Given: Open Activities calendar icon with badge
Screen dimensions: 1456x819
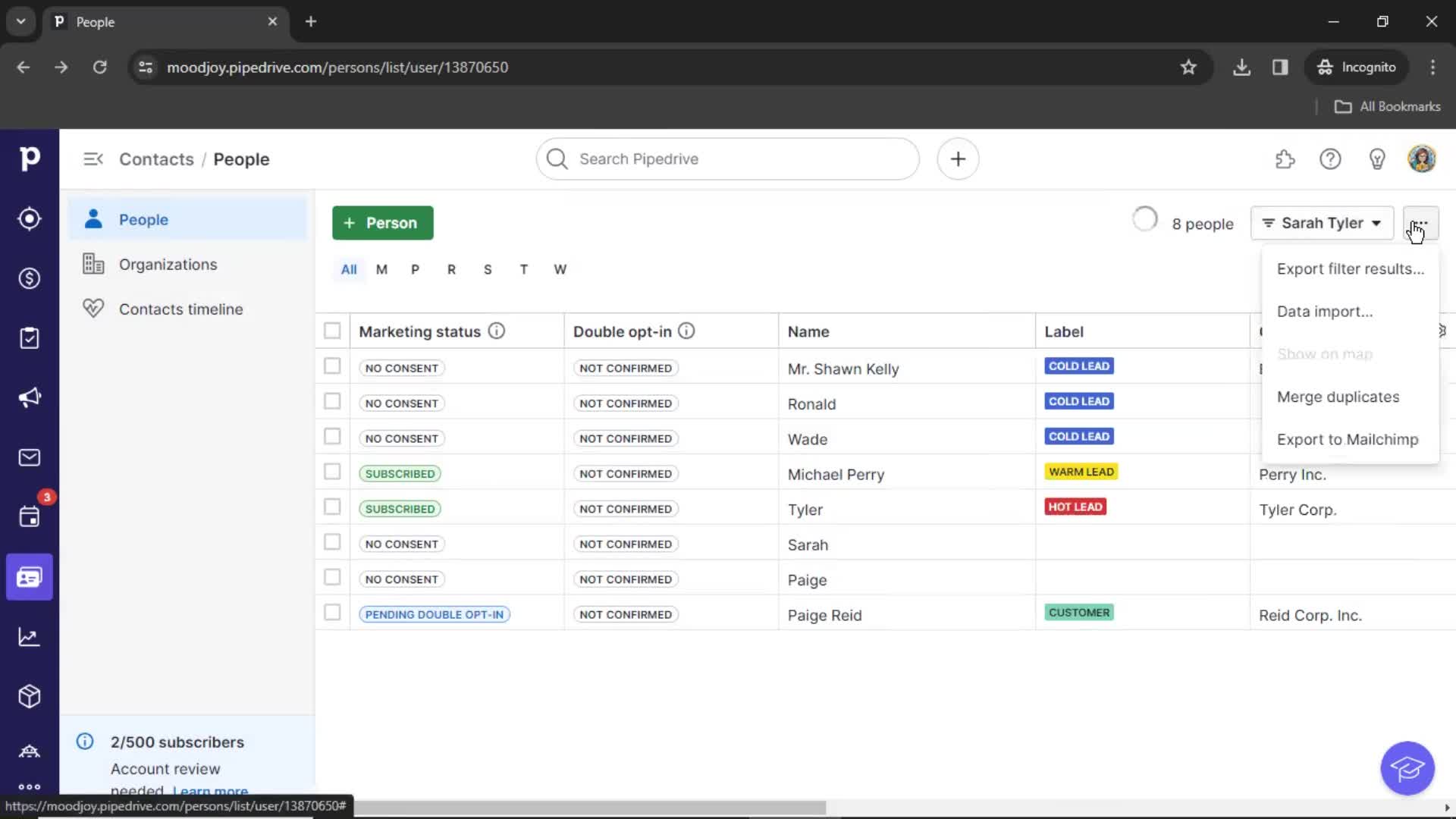Looking at the screenshot, I should tap(29, 517).
